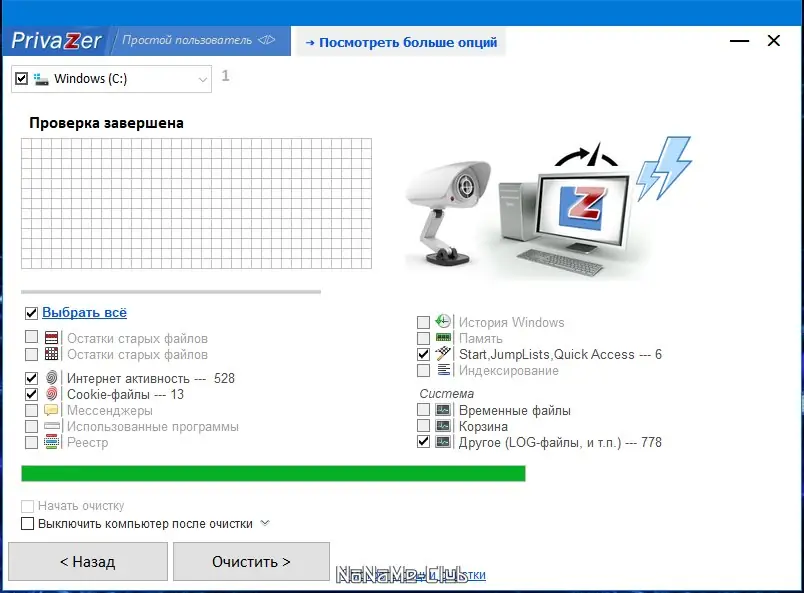
Task: Uncheck the Интернет активность checkbox
Action: (x=31, y=378)
